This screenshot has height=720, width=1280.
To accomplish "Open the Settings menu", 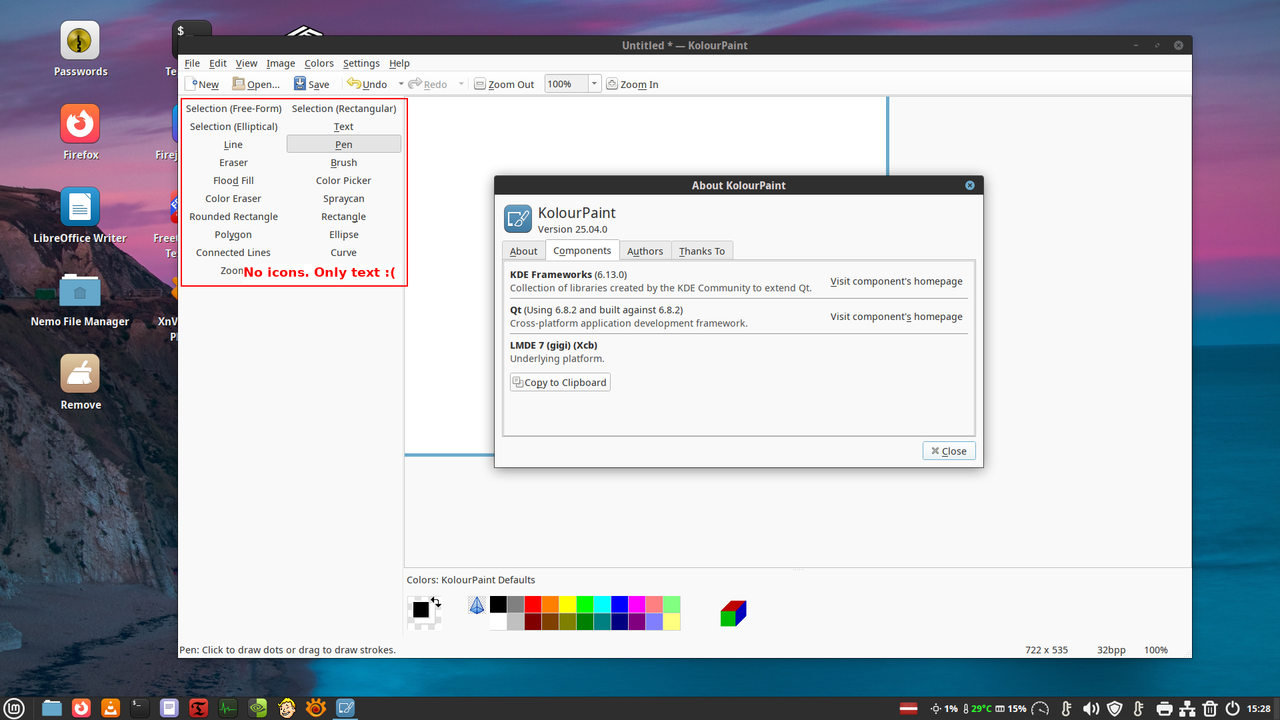I will click(x=361, y=63).
